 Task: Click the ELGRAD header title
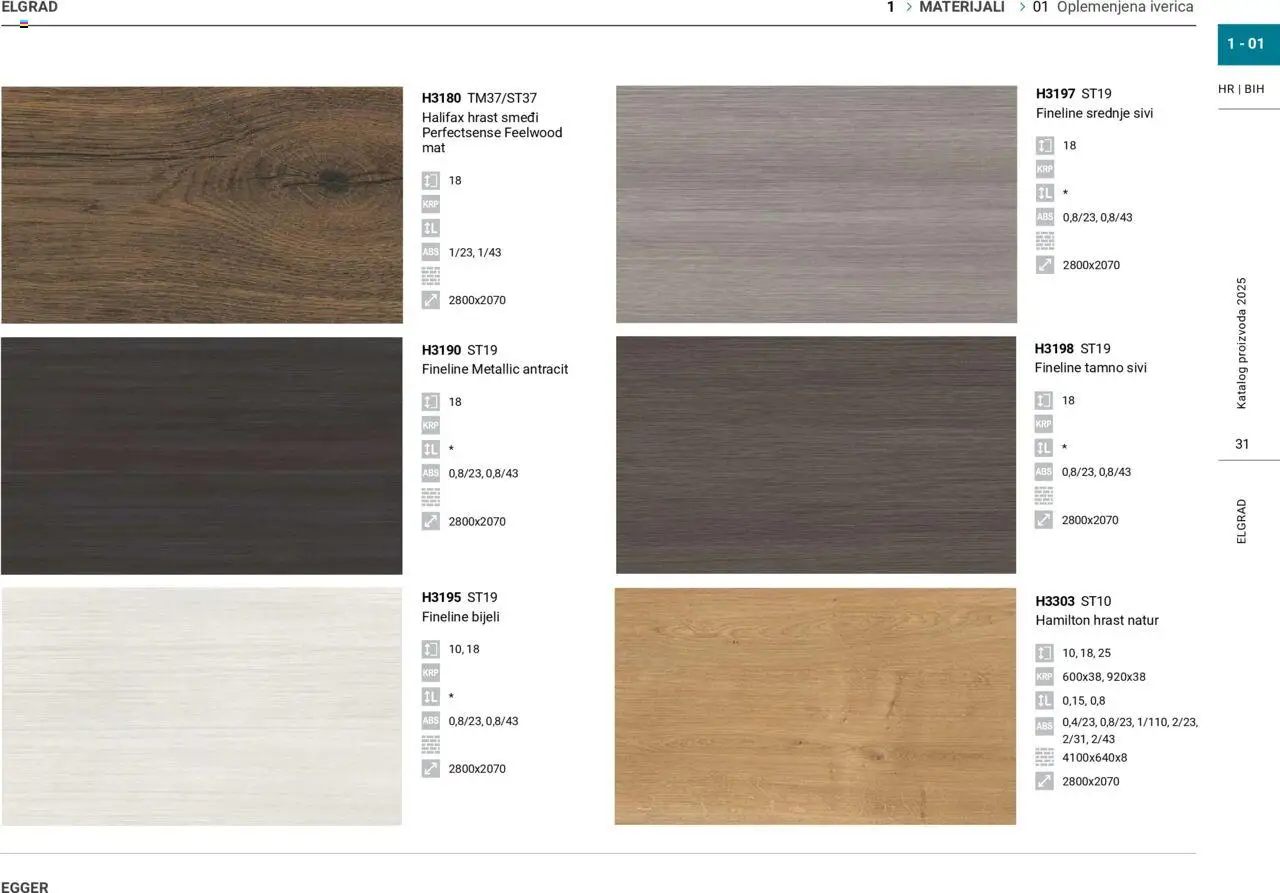click(30, 7)
